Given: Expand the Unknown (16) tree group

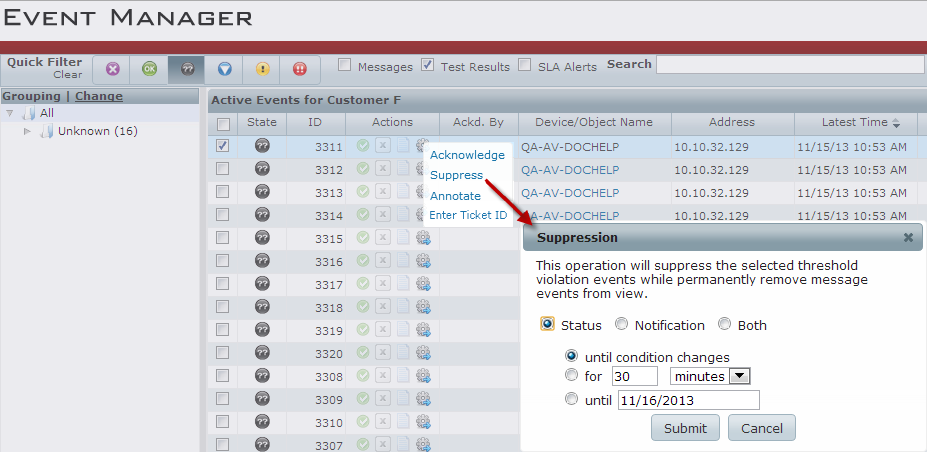Looking at the screenshot, I should (x=28, y=131).
